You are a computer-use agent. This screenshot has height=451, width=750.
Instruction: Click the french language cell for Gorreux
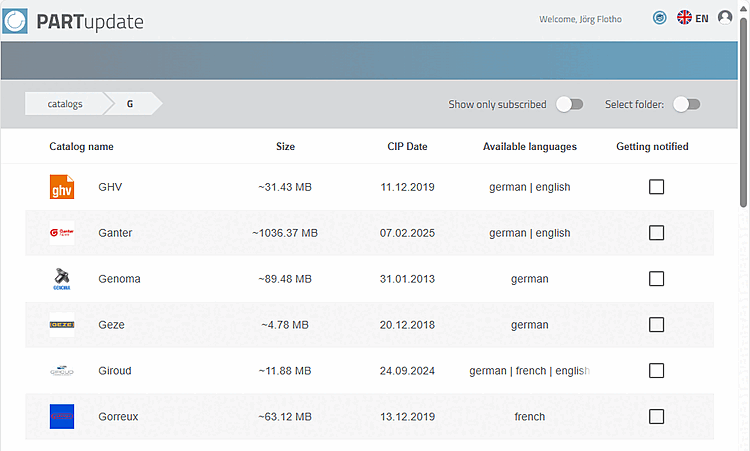point(529,417)
